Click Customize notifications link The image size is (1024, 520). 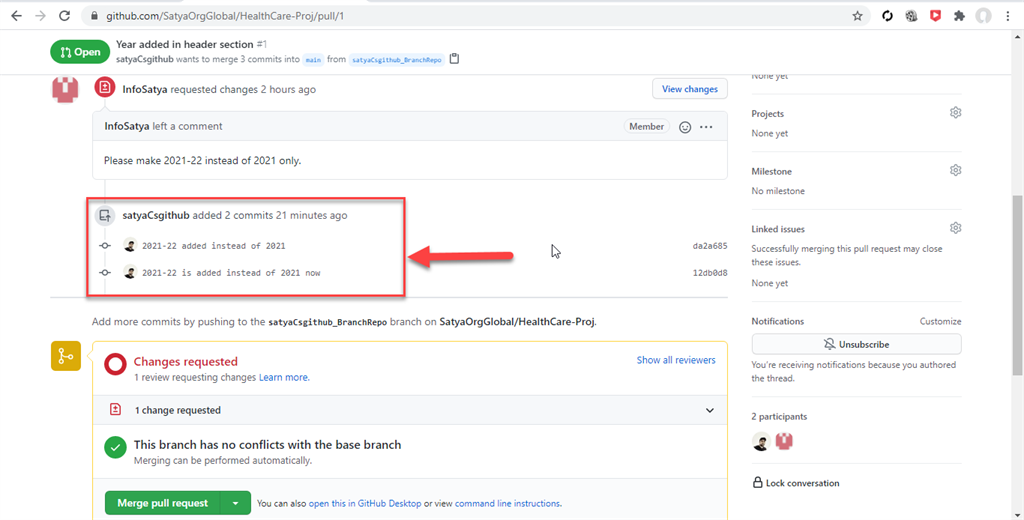[940, 321]
